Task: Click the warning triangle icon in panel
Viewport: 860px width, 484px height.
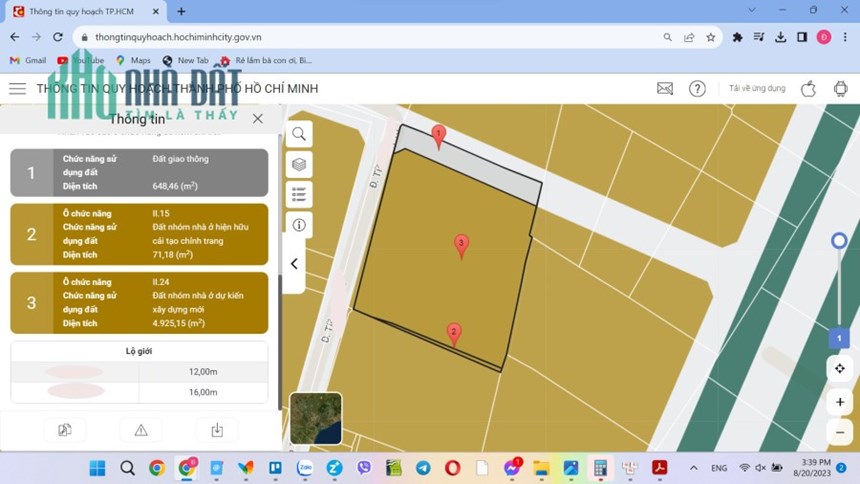Action: tap(141, 430)
